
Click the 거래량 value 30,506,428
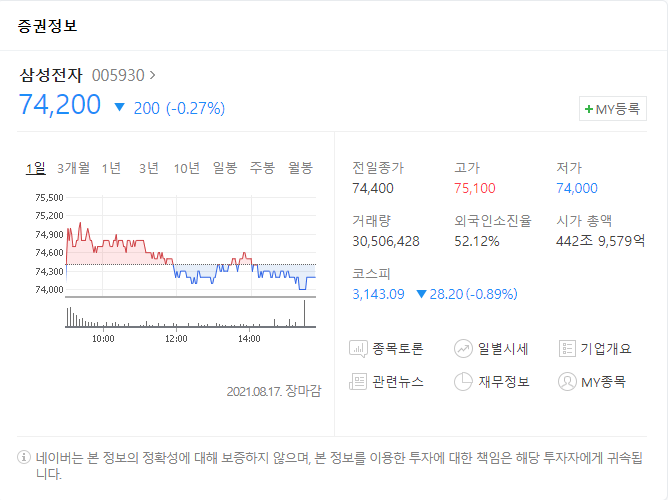386,241
